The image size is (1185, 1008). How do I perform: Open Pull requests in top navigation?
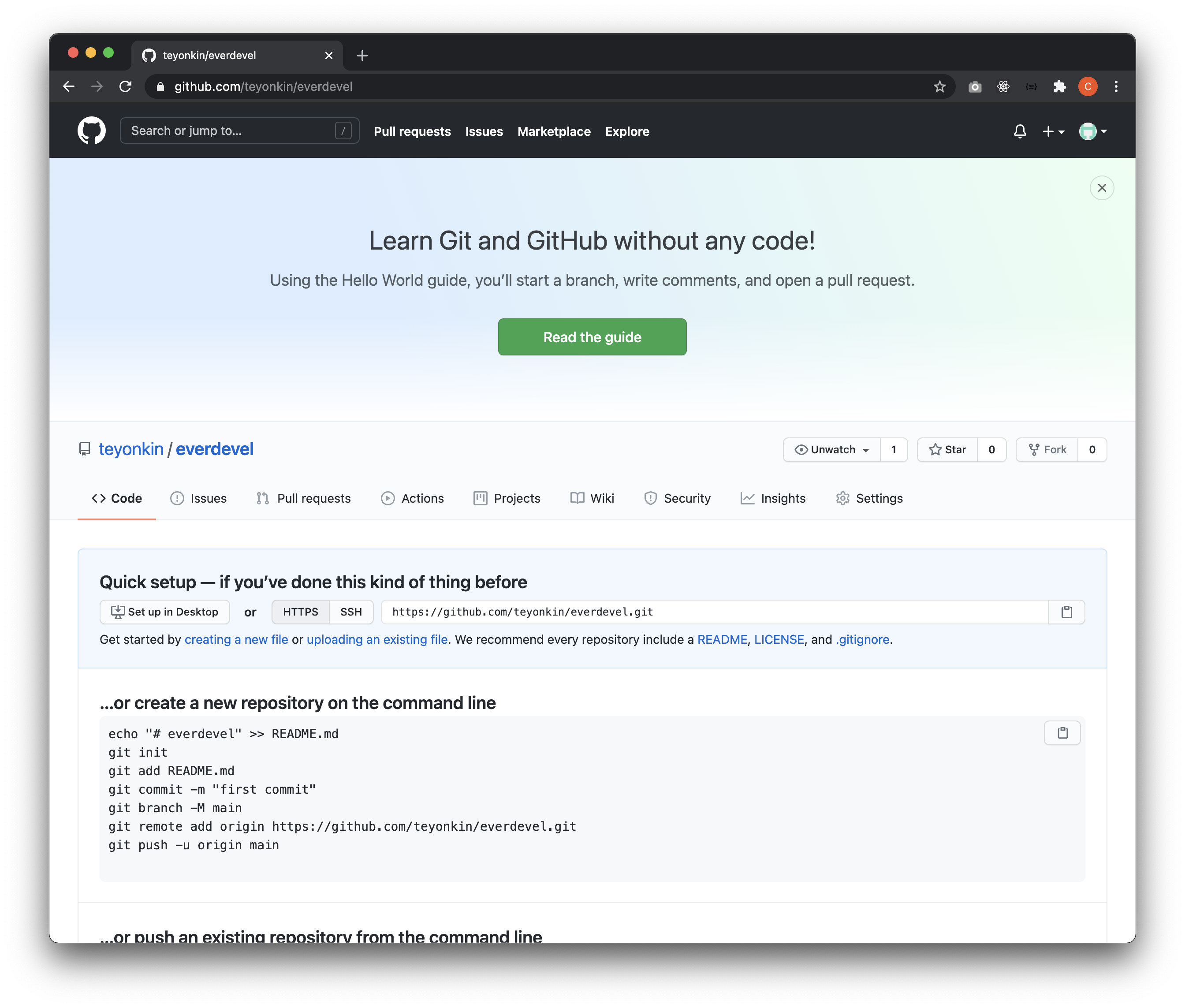click(412, 131)
